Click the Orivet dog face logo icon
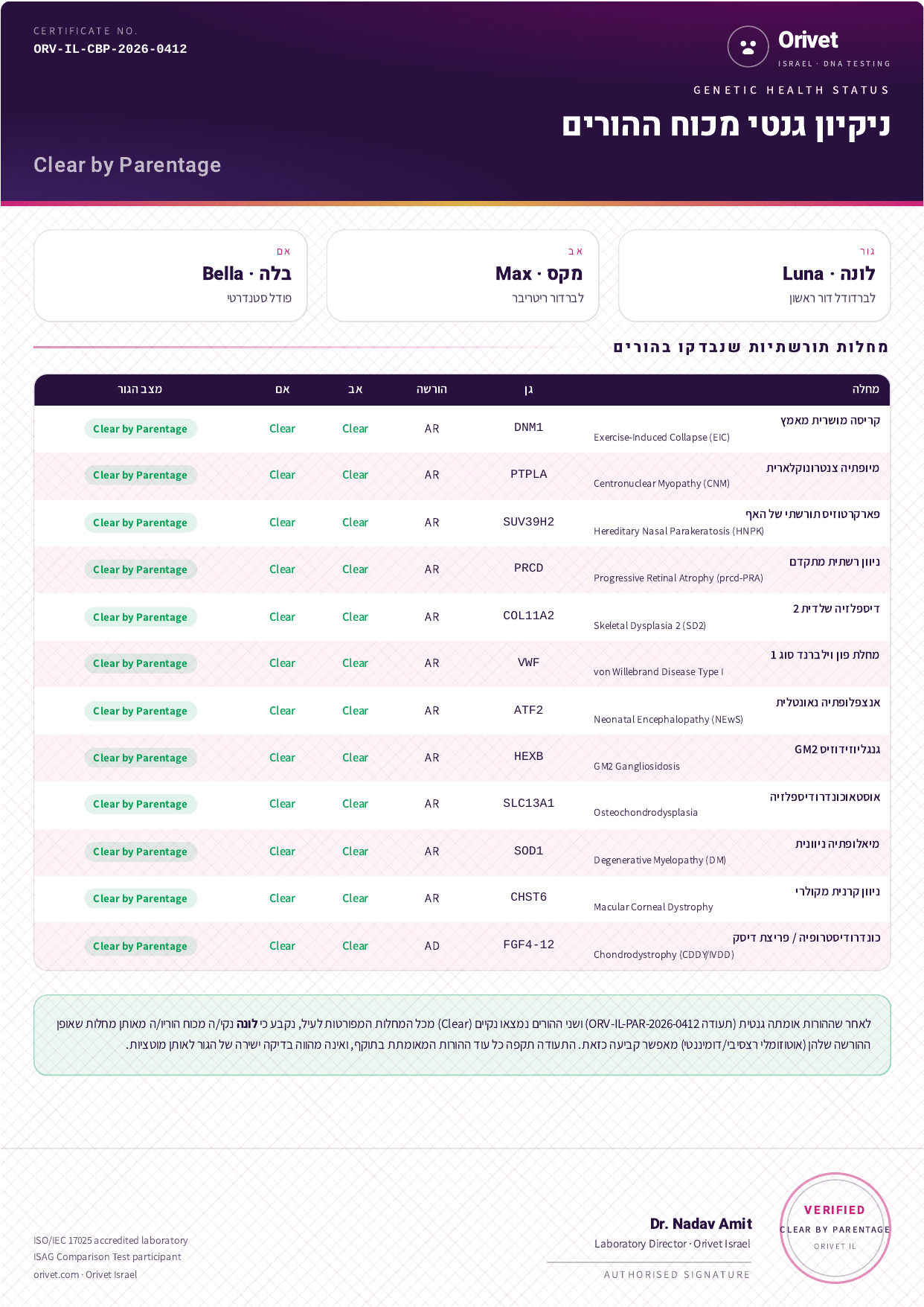 tap(748, 46)
